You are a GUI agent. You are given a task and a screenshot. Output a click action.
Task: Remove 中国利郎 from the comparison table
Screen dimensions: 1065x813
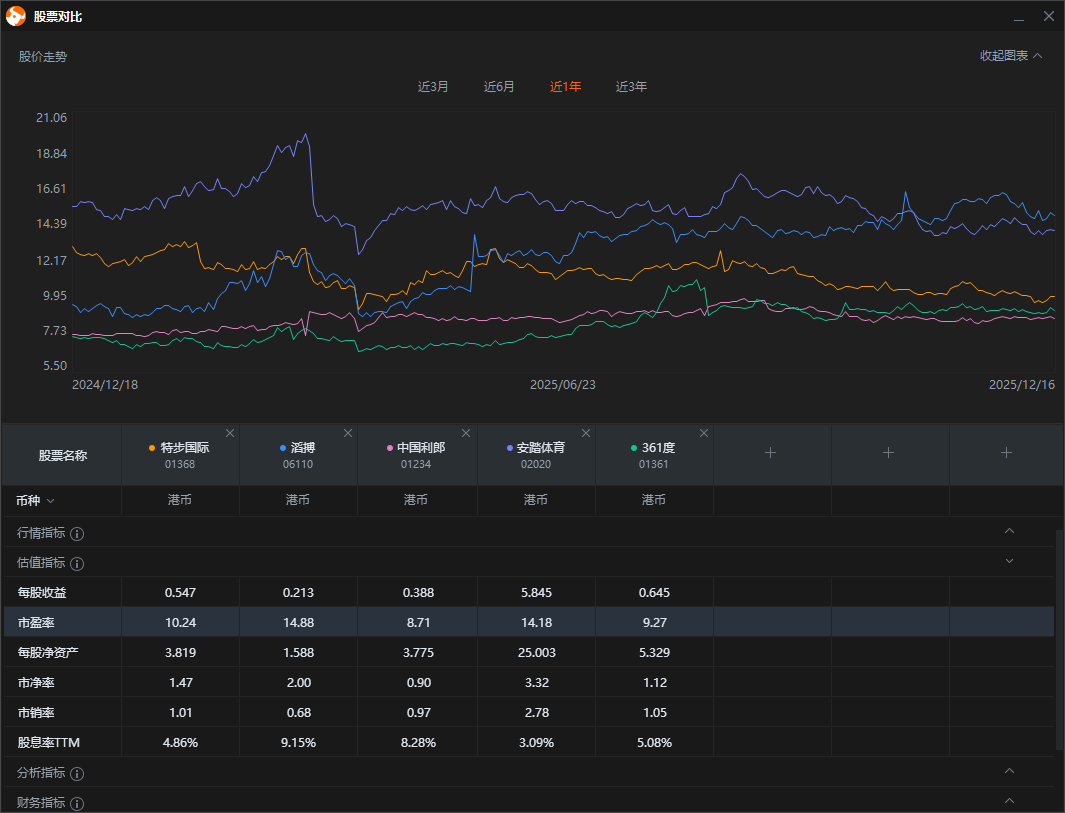point(466,433)
